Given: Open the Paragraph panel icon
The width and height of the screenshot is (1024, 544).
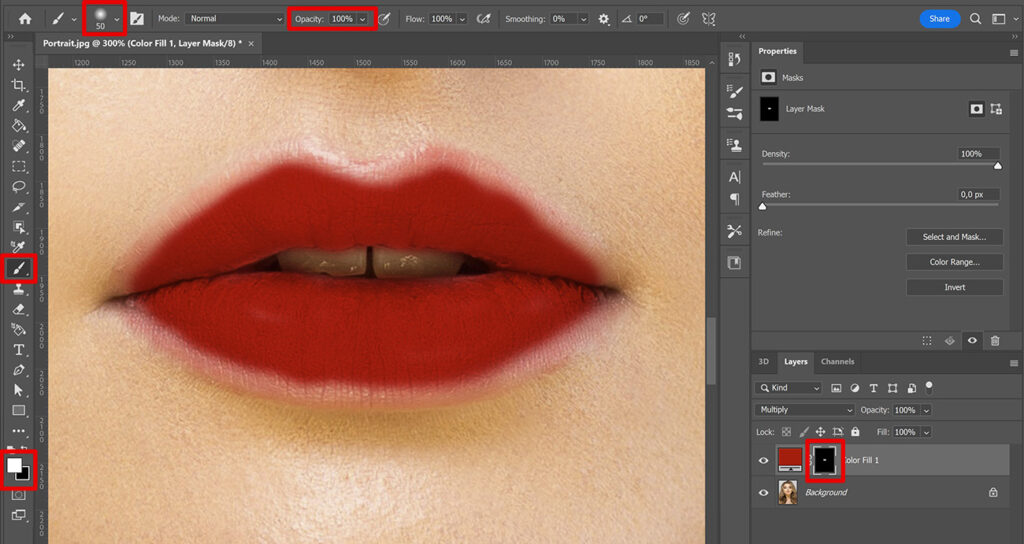Looking at the screenshot, I should (x=735, y=199).
